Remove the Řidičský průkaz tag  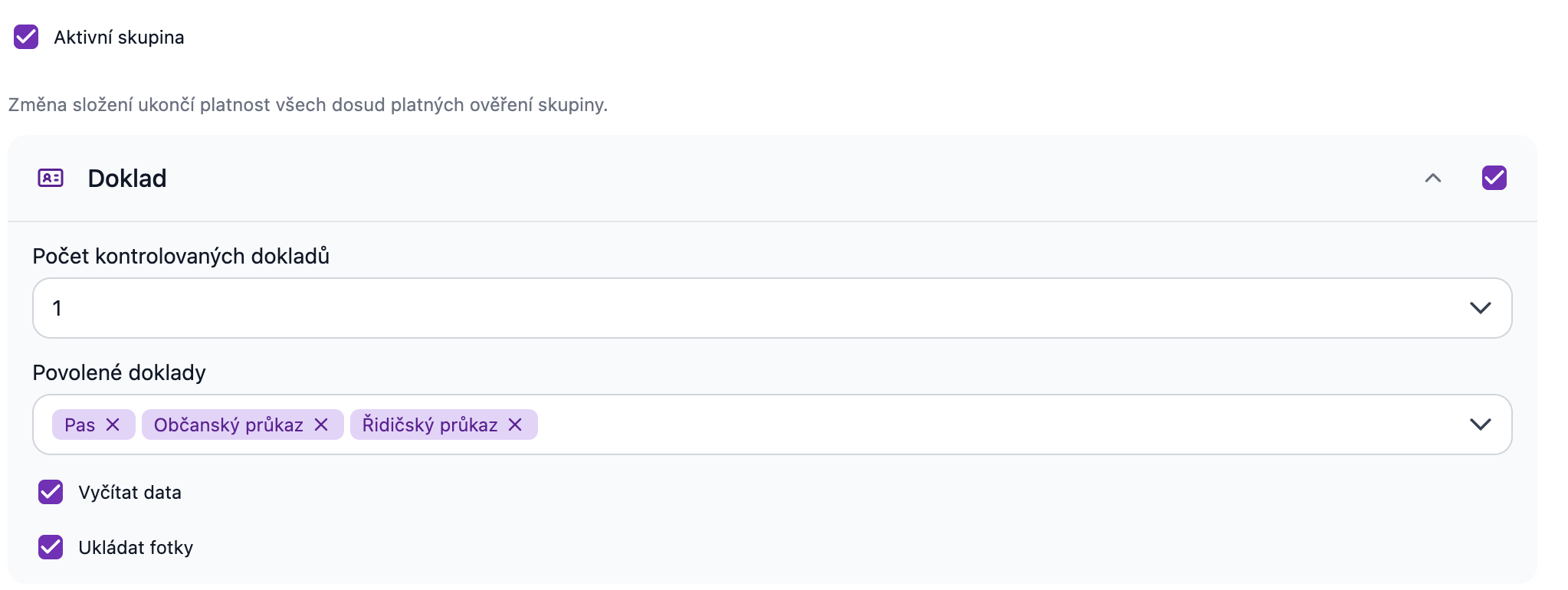click(515, 424)
